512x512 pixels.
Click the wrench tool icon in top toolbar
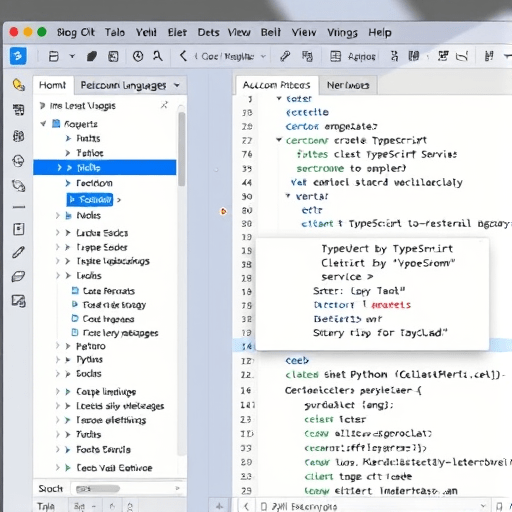[x=285, y=56]
